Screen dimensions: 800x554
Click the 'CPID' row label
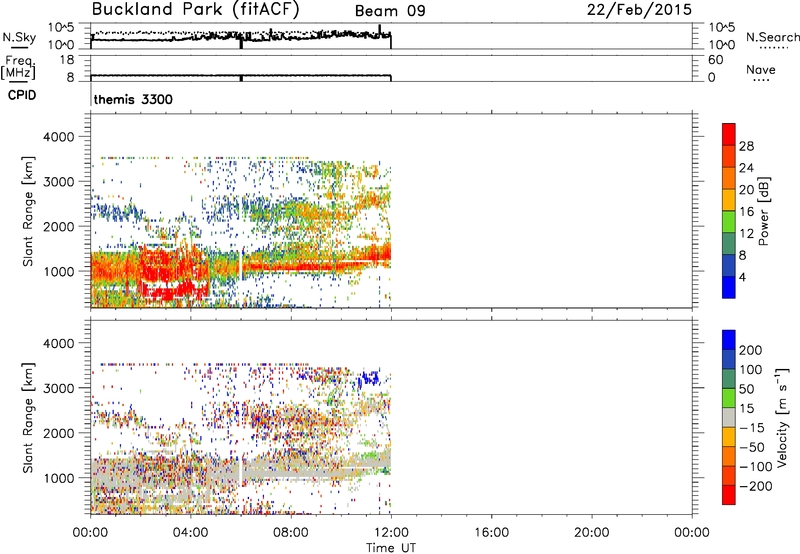tap(22, 95)
